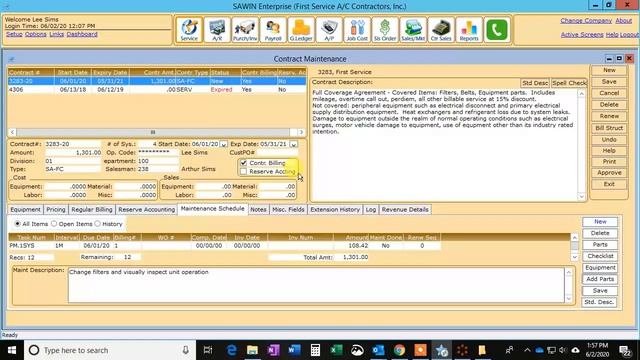Open Calculator from taskbar

(315, 350)
